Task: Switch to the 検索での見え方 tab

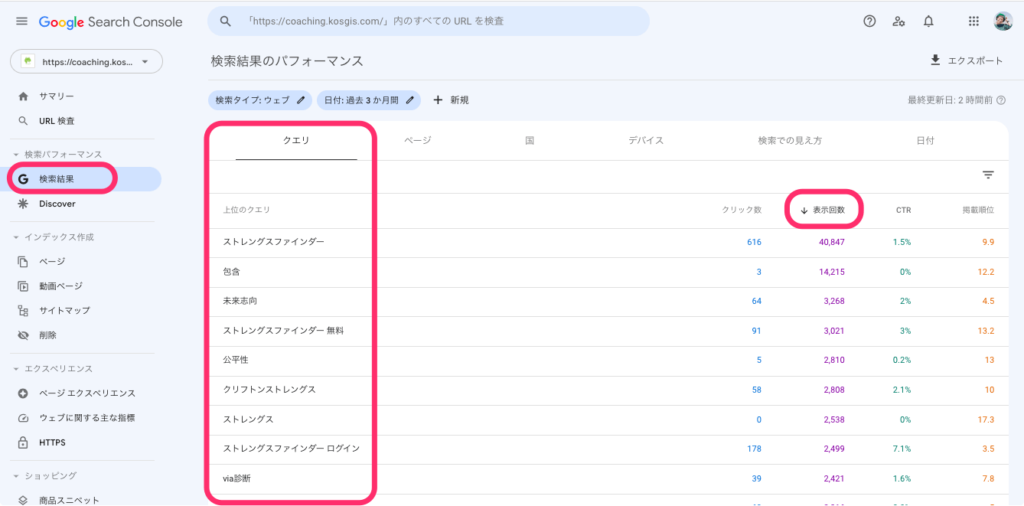Action: click(790, 140)
